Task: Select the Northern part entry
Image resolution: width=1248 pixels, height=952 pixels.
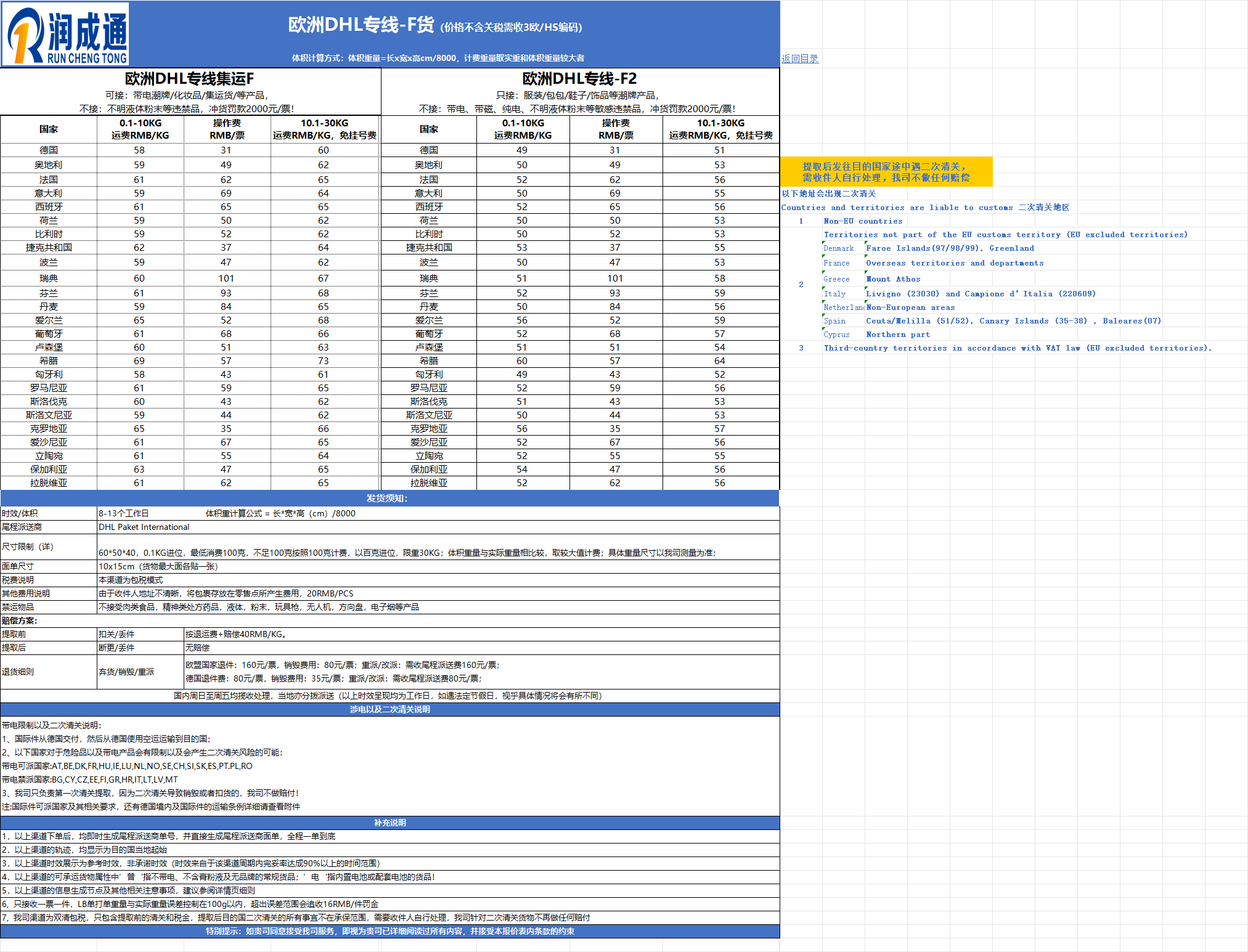Action: [x=898, y=335]
